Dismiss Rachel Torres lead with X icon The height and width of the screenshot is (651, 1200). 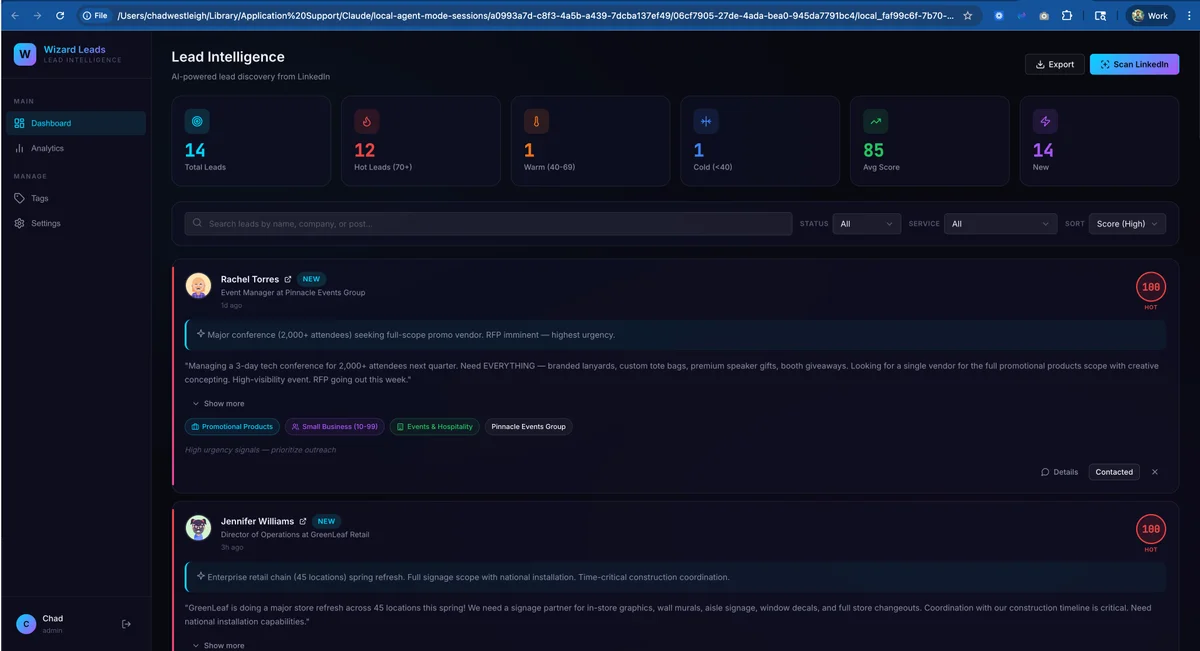tap(1155, 472)
